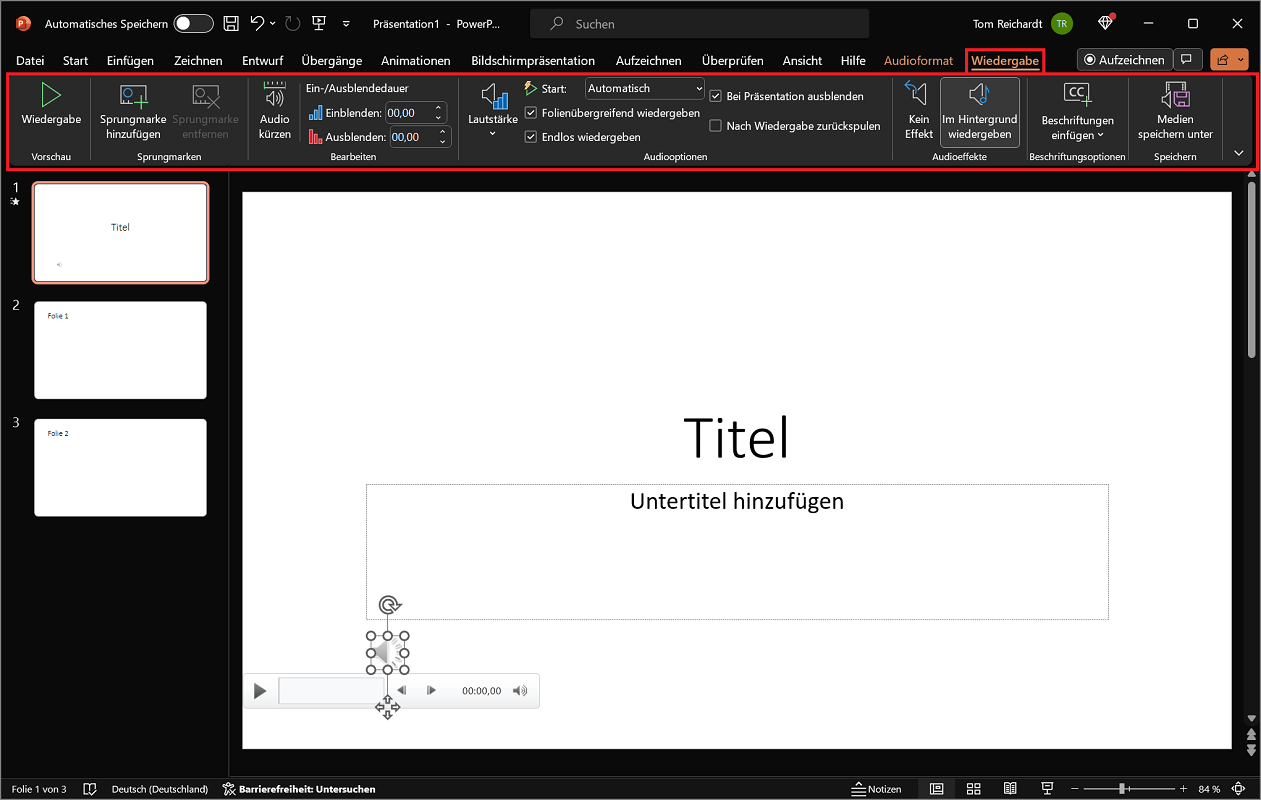Switch to slide sorter view

pos(973,789)
